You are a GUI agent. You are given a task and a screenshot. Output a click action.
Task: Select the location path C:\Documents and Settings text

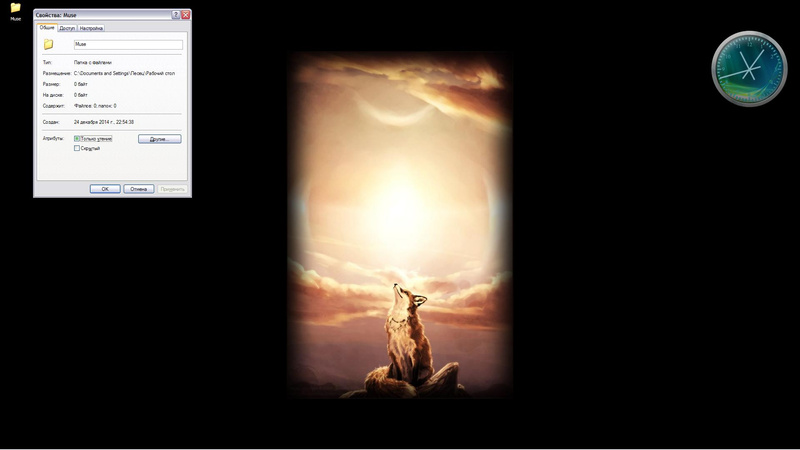(124, 73)
